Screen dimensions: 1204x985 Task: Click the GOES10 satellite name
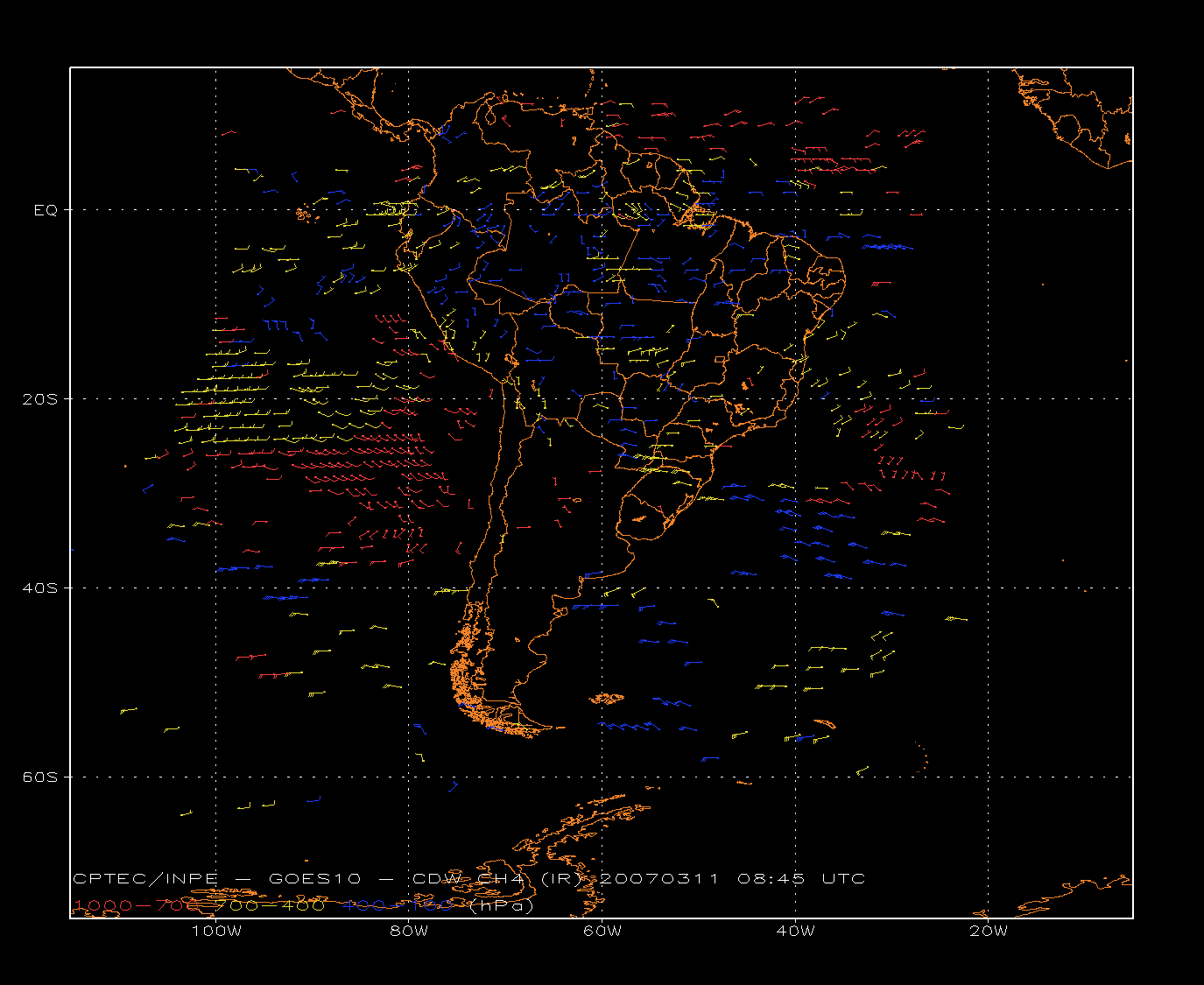(313, 879)
